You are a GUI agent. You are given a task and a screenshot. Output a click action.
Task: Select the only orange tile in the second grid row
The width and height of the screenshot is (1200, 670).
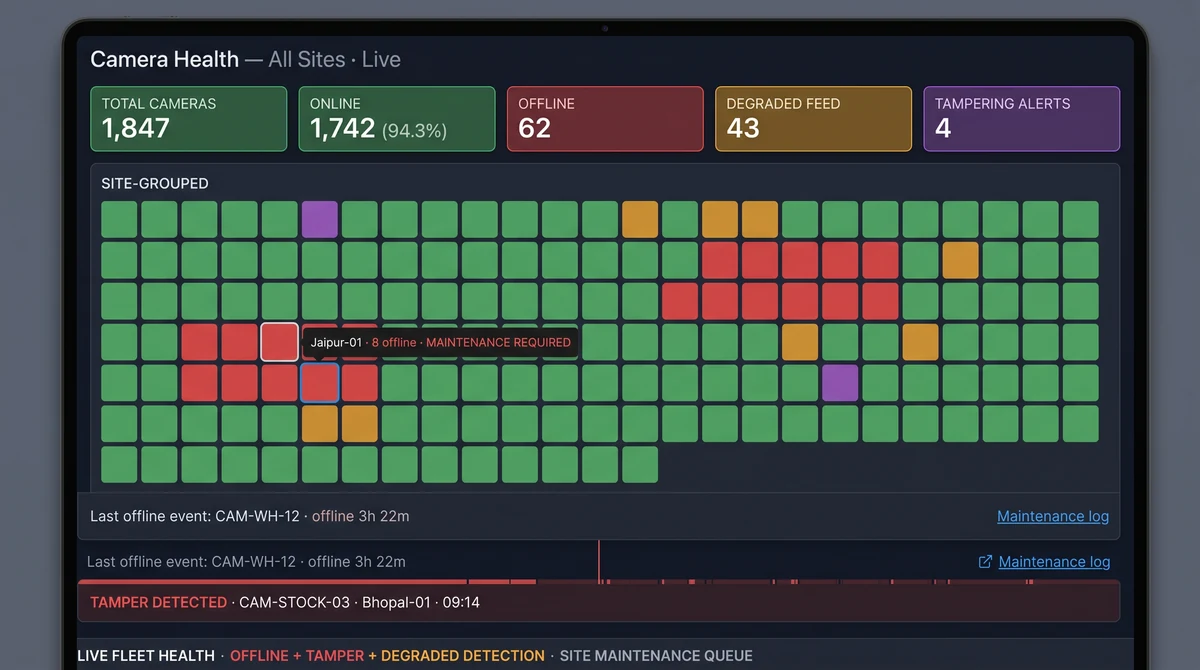pos(960,260)
